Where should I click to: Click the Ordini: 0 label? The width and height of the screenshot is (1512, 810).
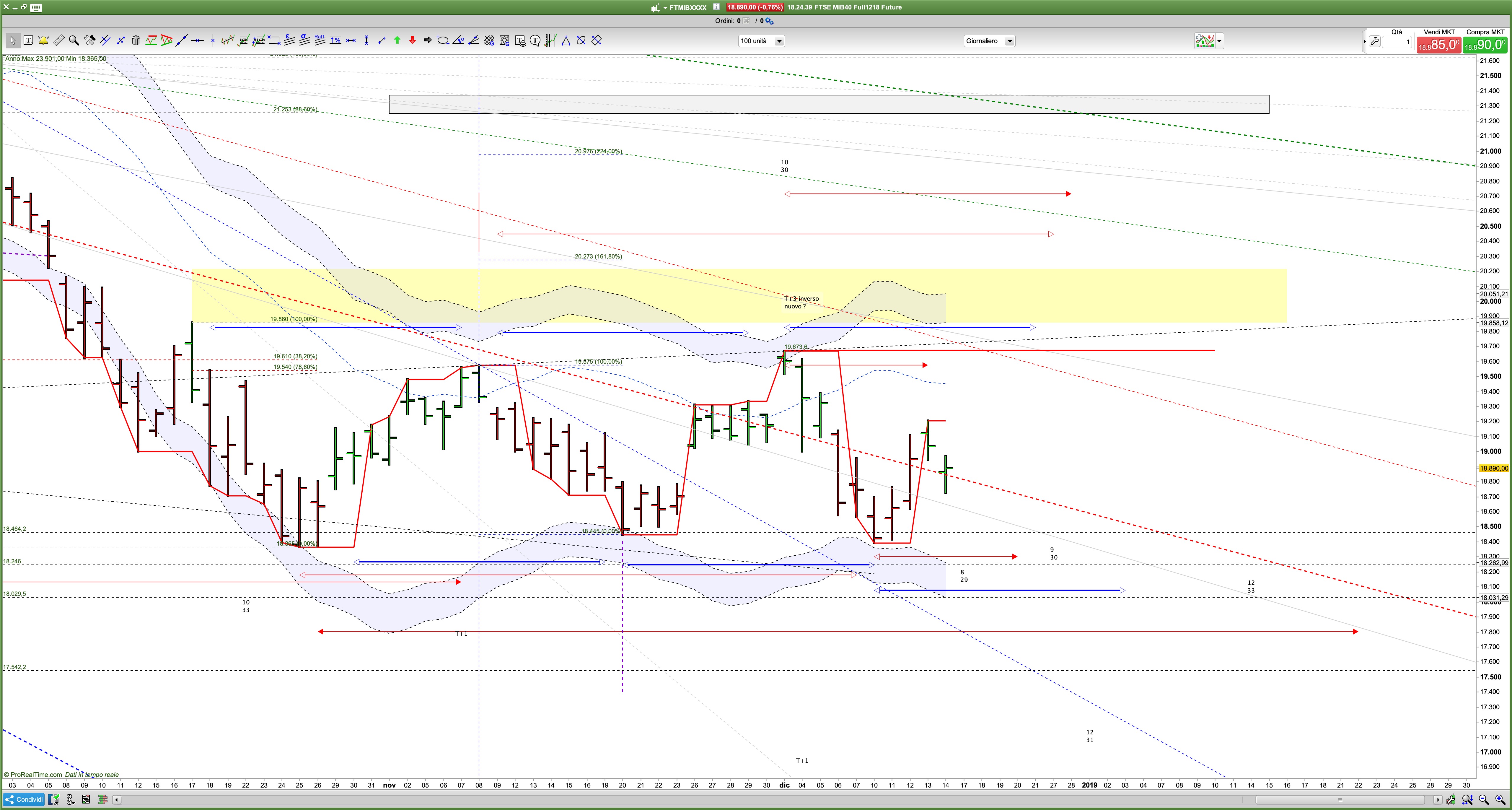coord(728,21)
